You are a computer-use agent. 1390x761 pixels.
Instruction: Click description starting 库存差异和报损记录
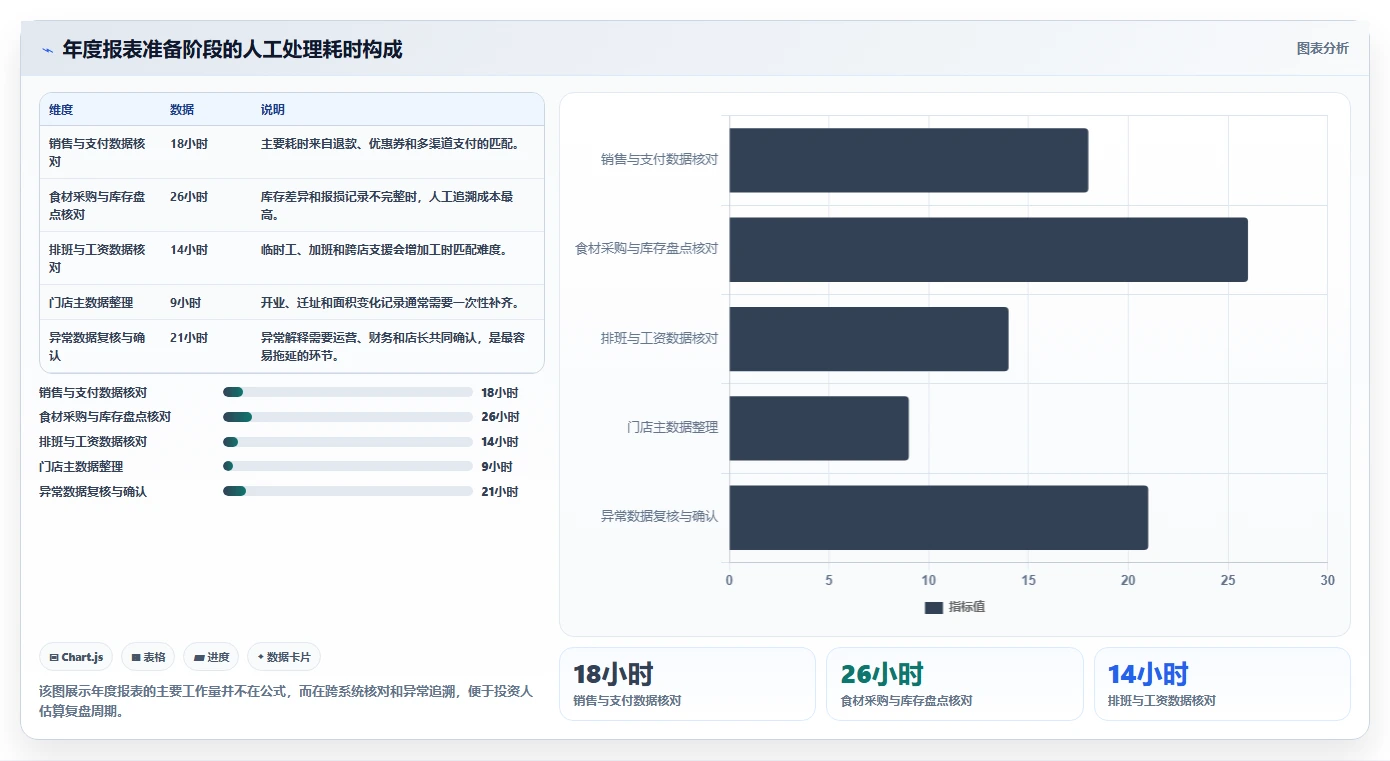click(x=388, y=205)
